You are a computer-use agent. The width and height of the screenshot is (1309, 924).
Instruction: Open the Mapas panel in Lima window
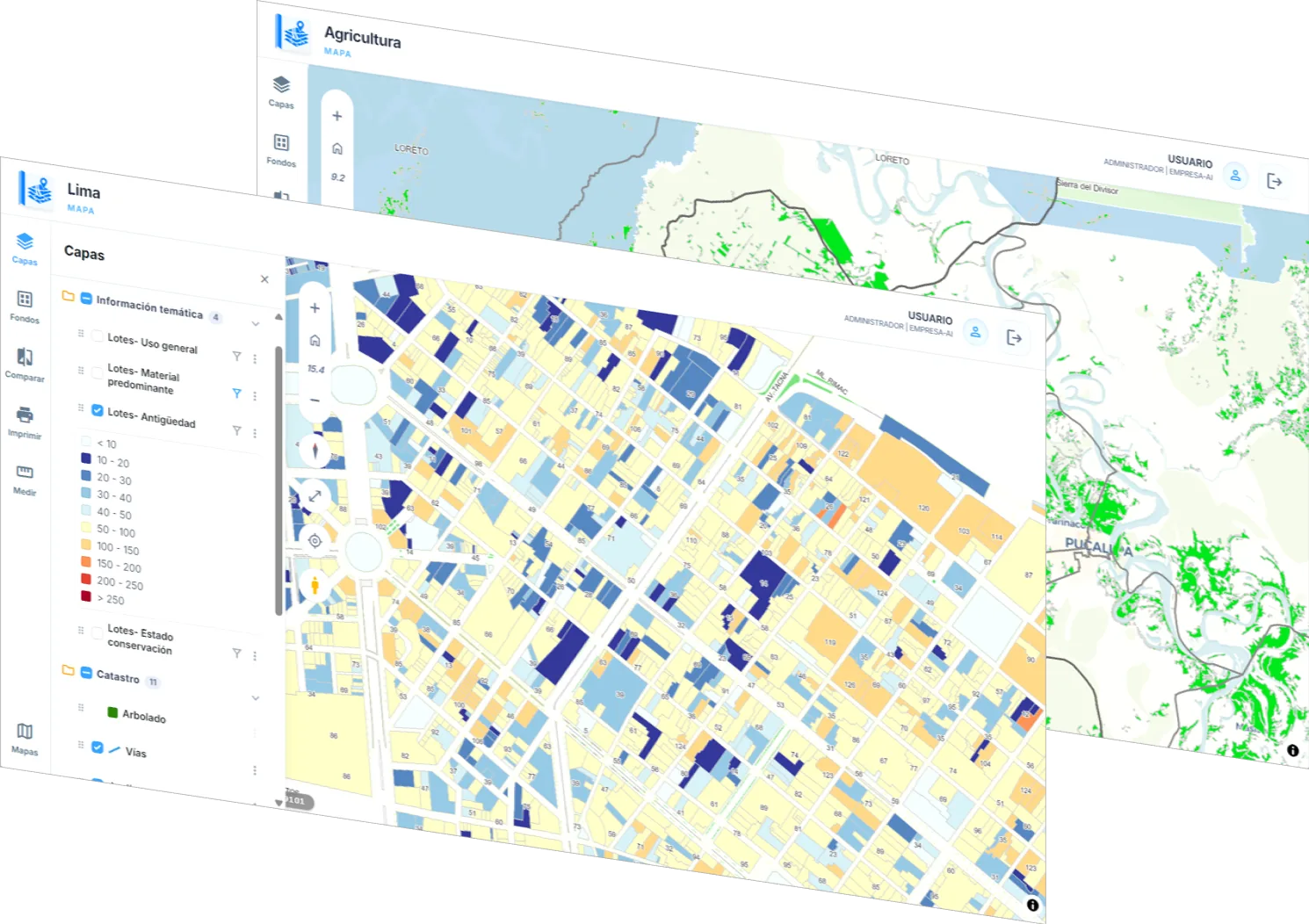[x=25, y=739]
